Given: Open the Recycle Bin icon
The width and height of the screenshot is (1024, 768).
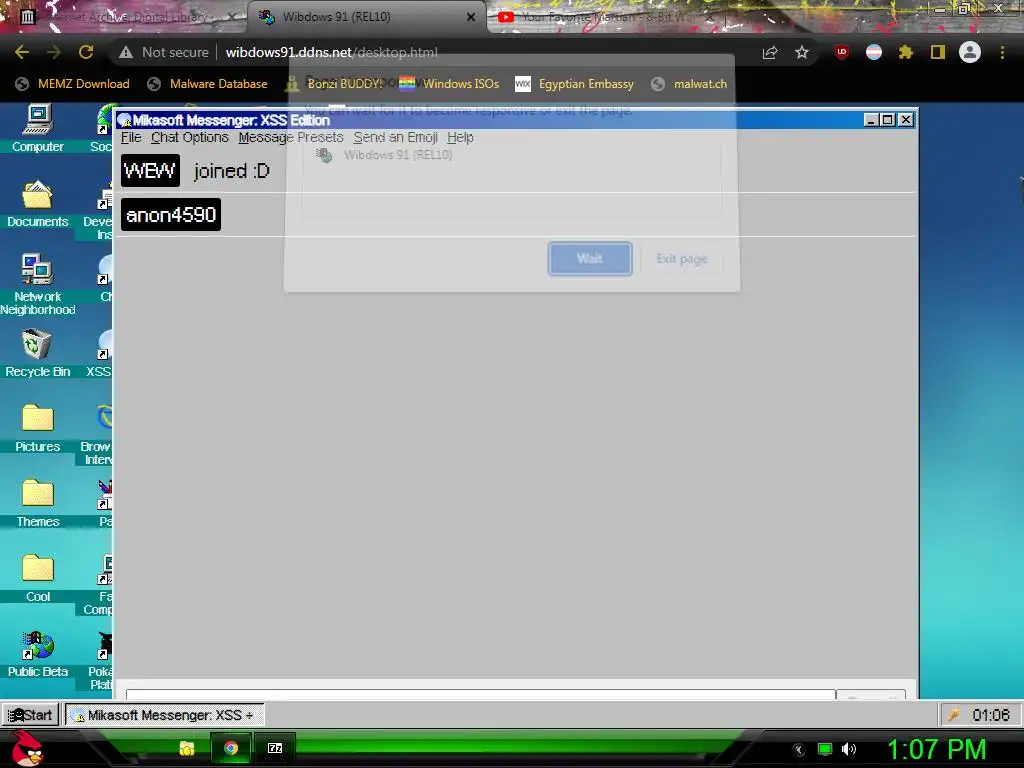Looking at the screenshot, I should [x=38, y=353].
